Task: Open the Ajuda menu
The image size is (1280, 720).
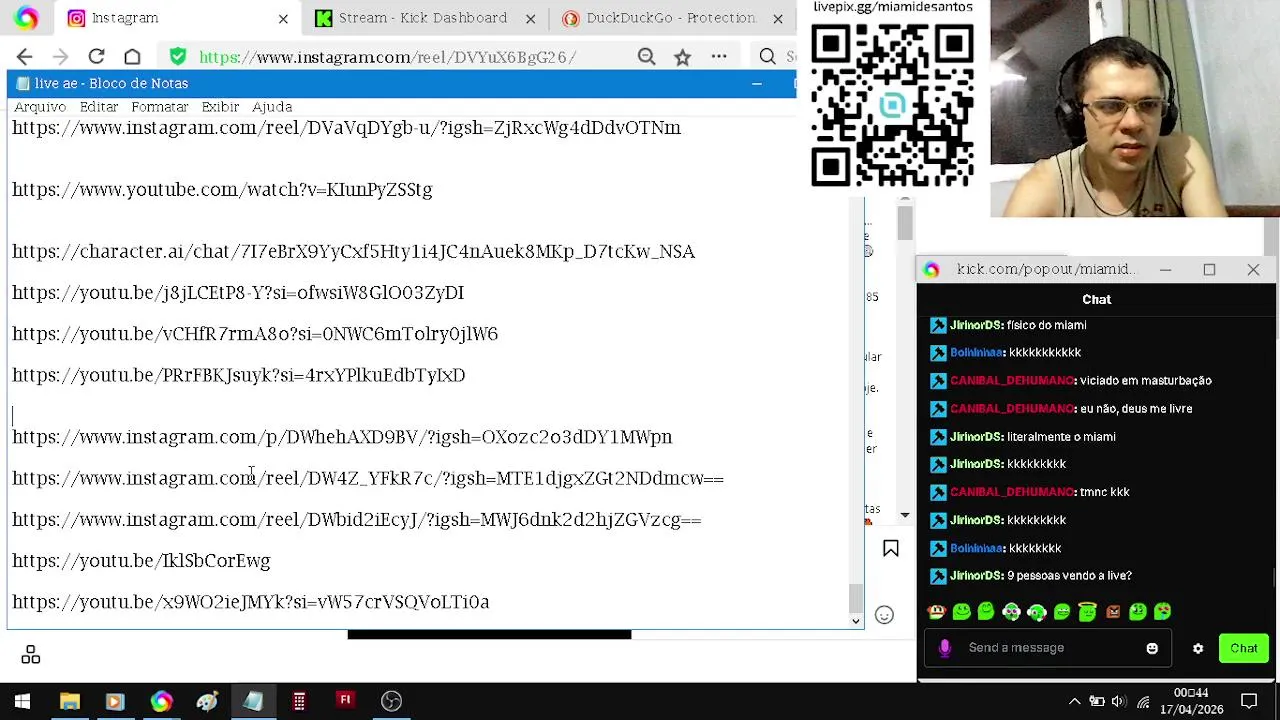Action: tap(272, 107)
